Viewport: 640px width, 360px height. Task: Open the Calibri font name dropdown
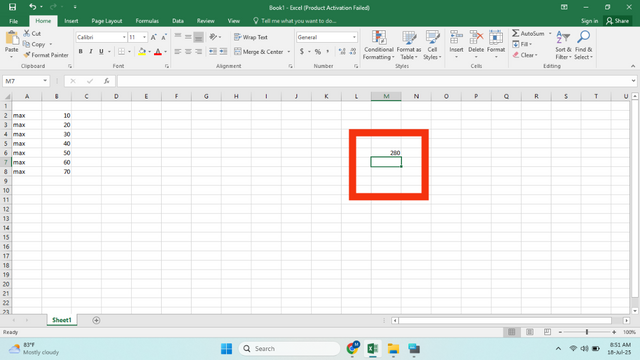[x=124, y=37]
